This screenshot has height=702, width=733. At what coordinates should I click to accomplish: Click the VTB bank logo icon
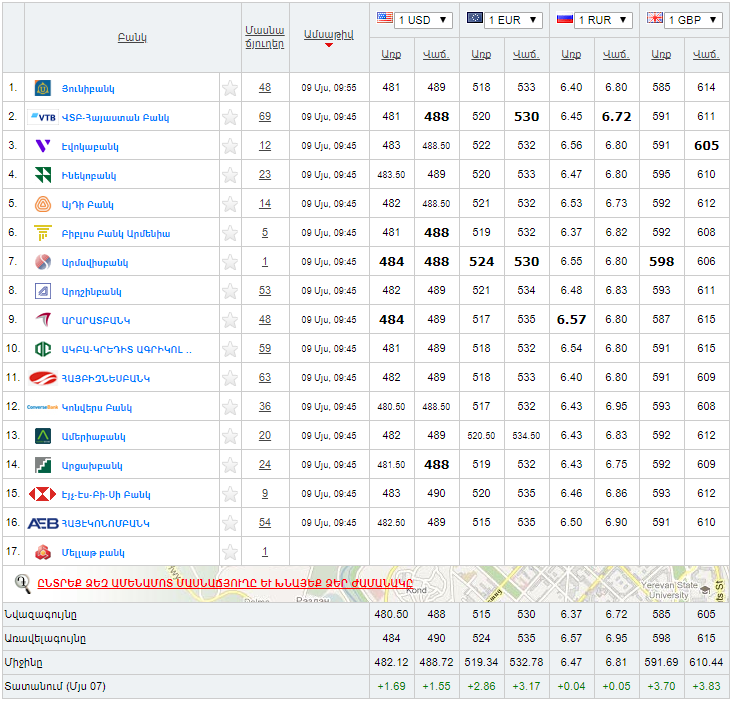(44, 117)
